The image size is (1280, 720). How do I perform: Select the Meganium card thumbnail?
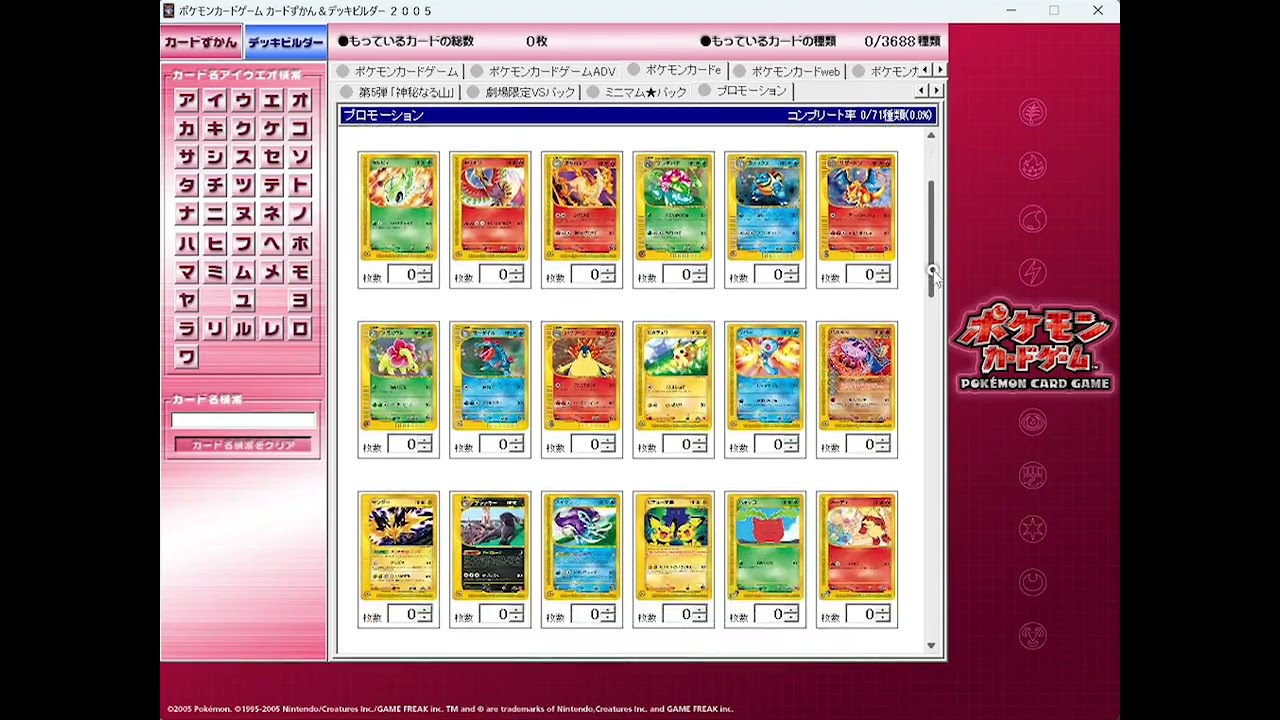pos(398,376)
